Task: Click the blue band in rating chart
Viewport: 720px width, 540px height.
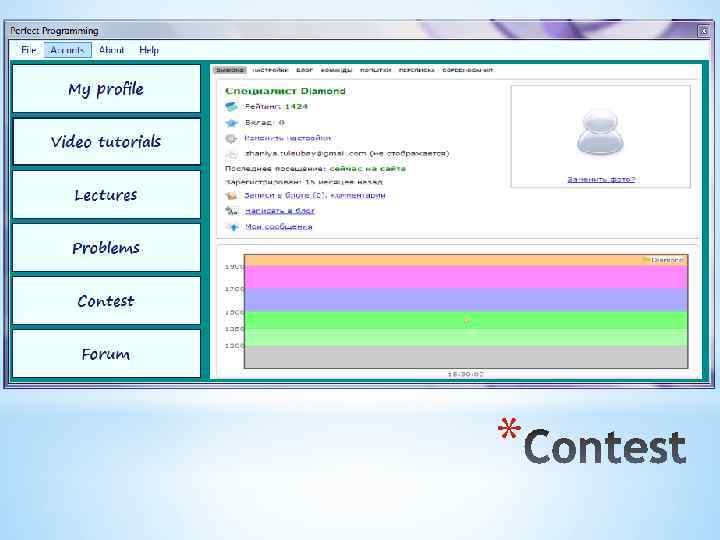Action: [466, 300]
